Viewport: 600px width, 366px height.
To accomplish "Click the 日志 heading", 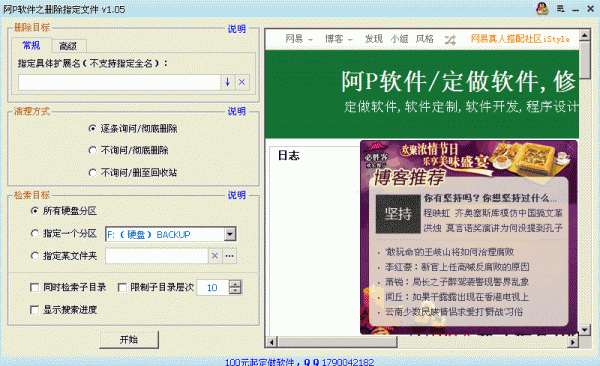I will [x=289, y=155].
